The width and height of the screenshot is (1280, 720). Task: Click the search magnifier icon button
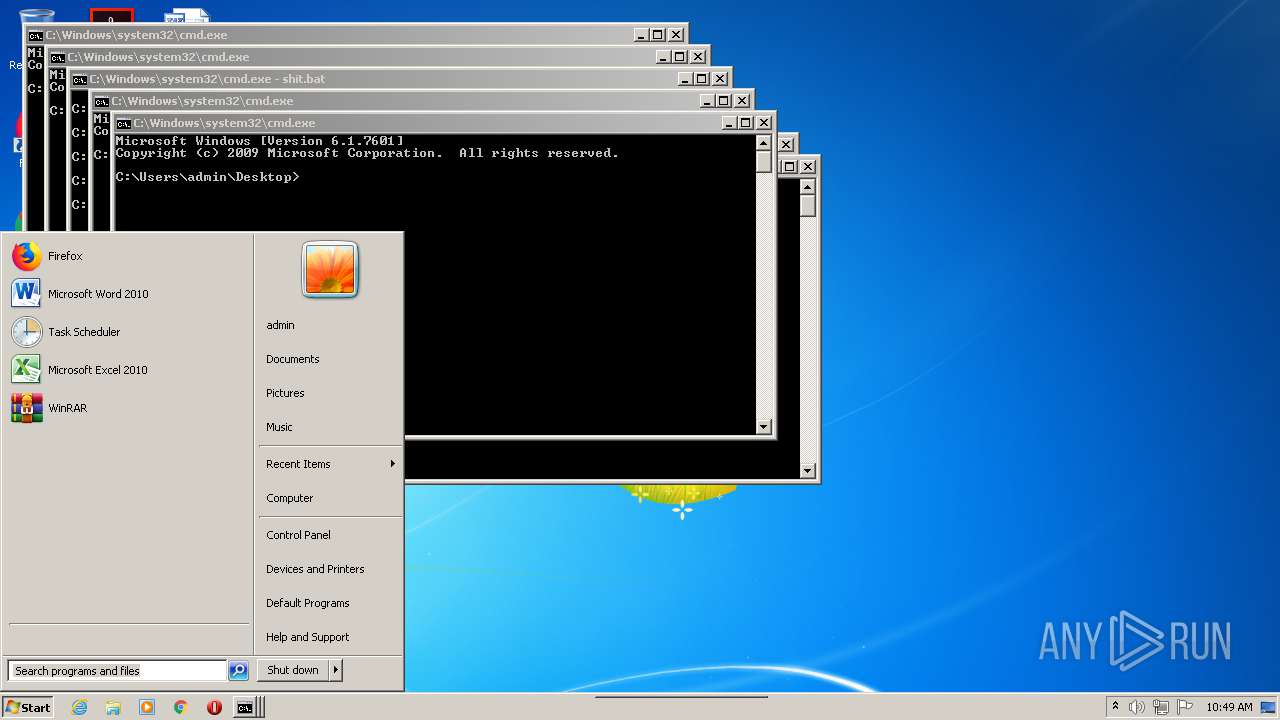pos(238,671)
